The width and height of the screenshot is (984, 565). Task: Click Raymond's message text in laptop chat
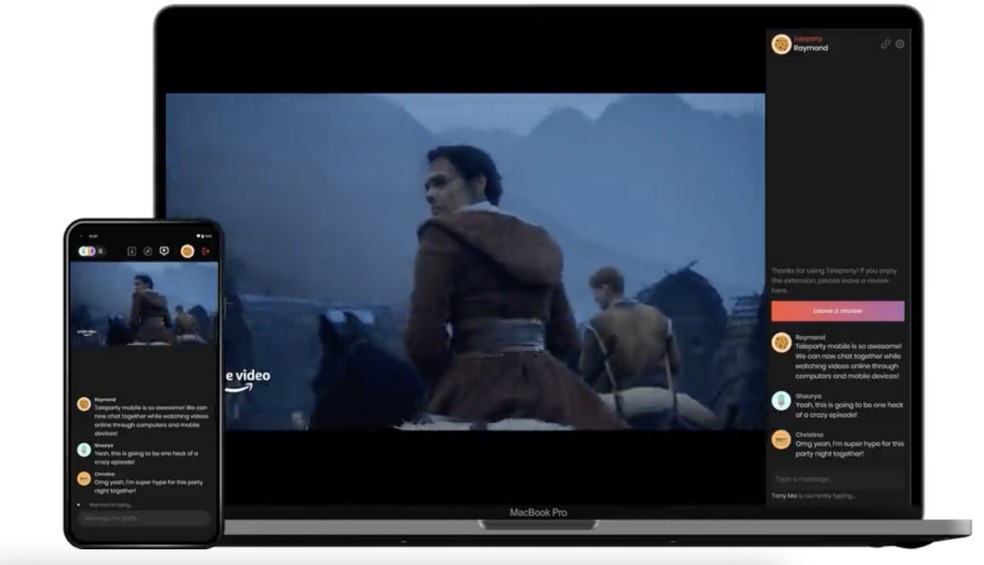click(848, 361)
